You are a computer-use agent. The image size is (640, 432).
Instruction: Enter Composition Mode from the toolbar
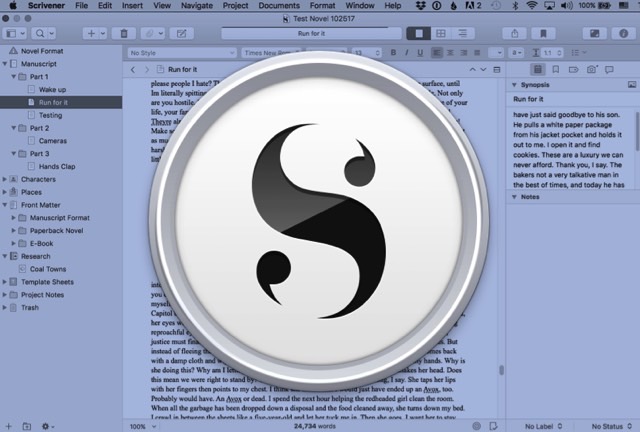pyautogui.click(x=595, y=33)
